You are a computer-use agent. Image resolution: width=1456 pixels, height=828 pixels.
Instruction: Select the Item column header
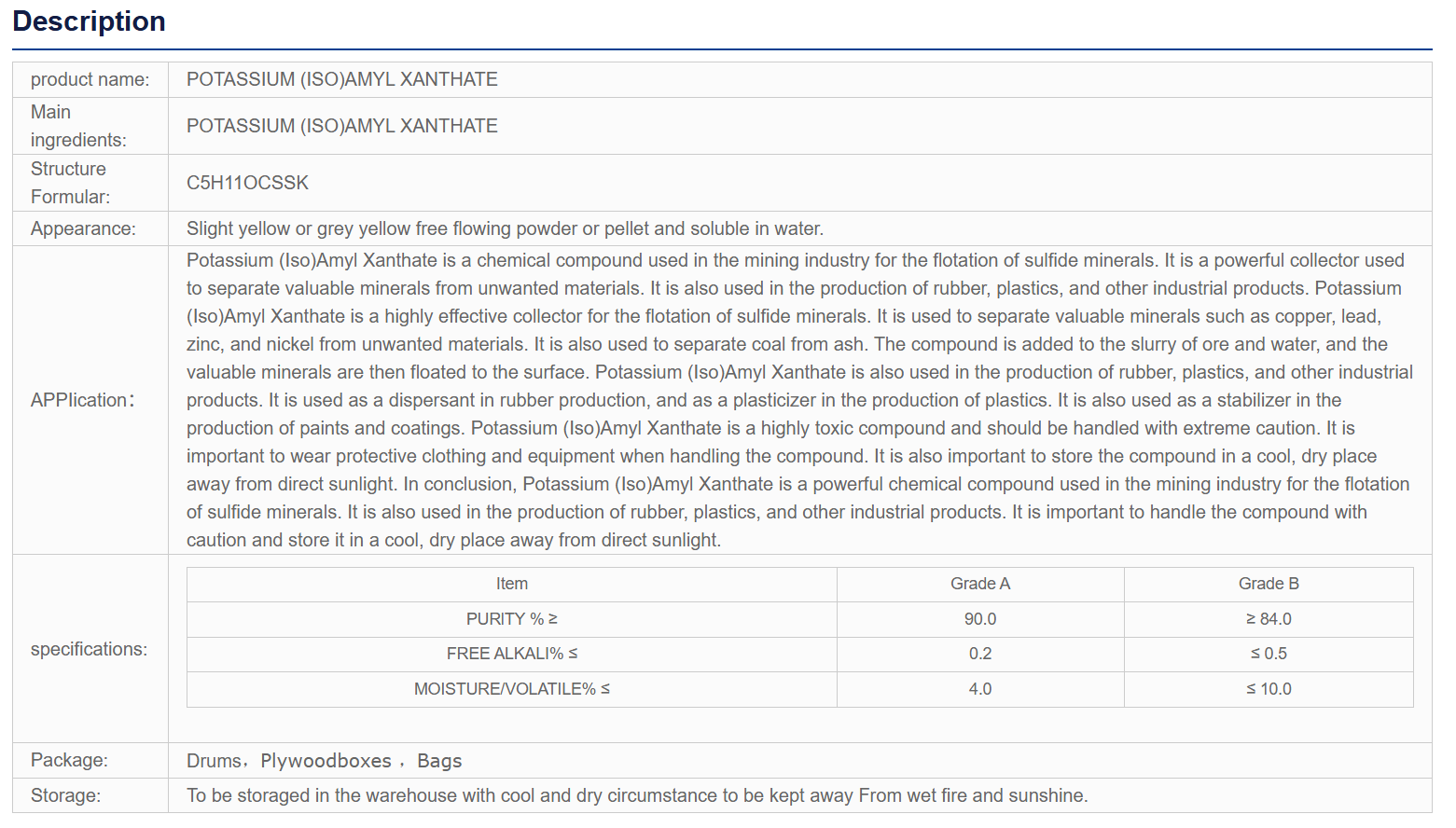click(x=512, y=584)
